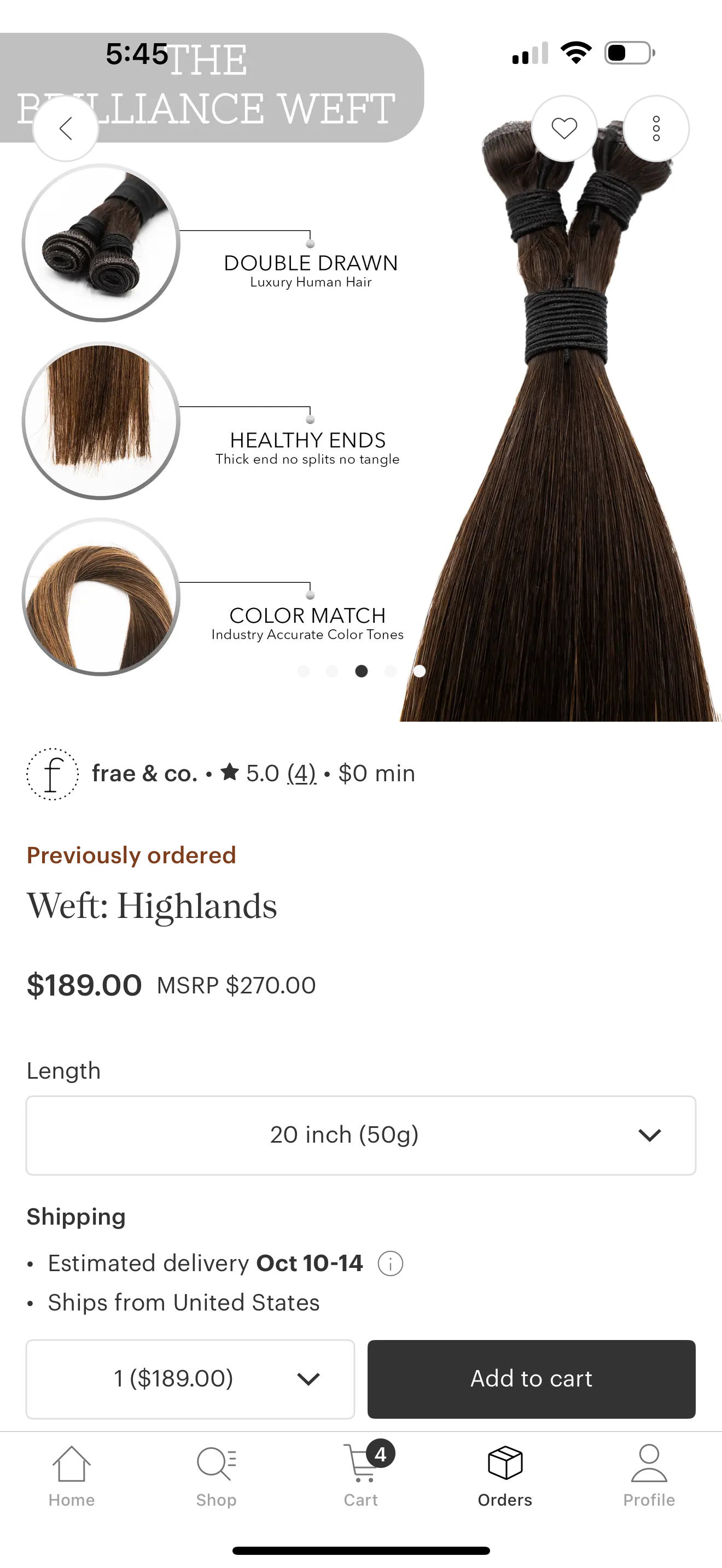The image size is (722, 1568).
Task: Open the three-dot more options menu
Action: (x=656, y=128)
